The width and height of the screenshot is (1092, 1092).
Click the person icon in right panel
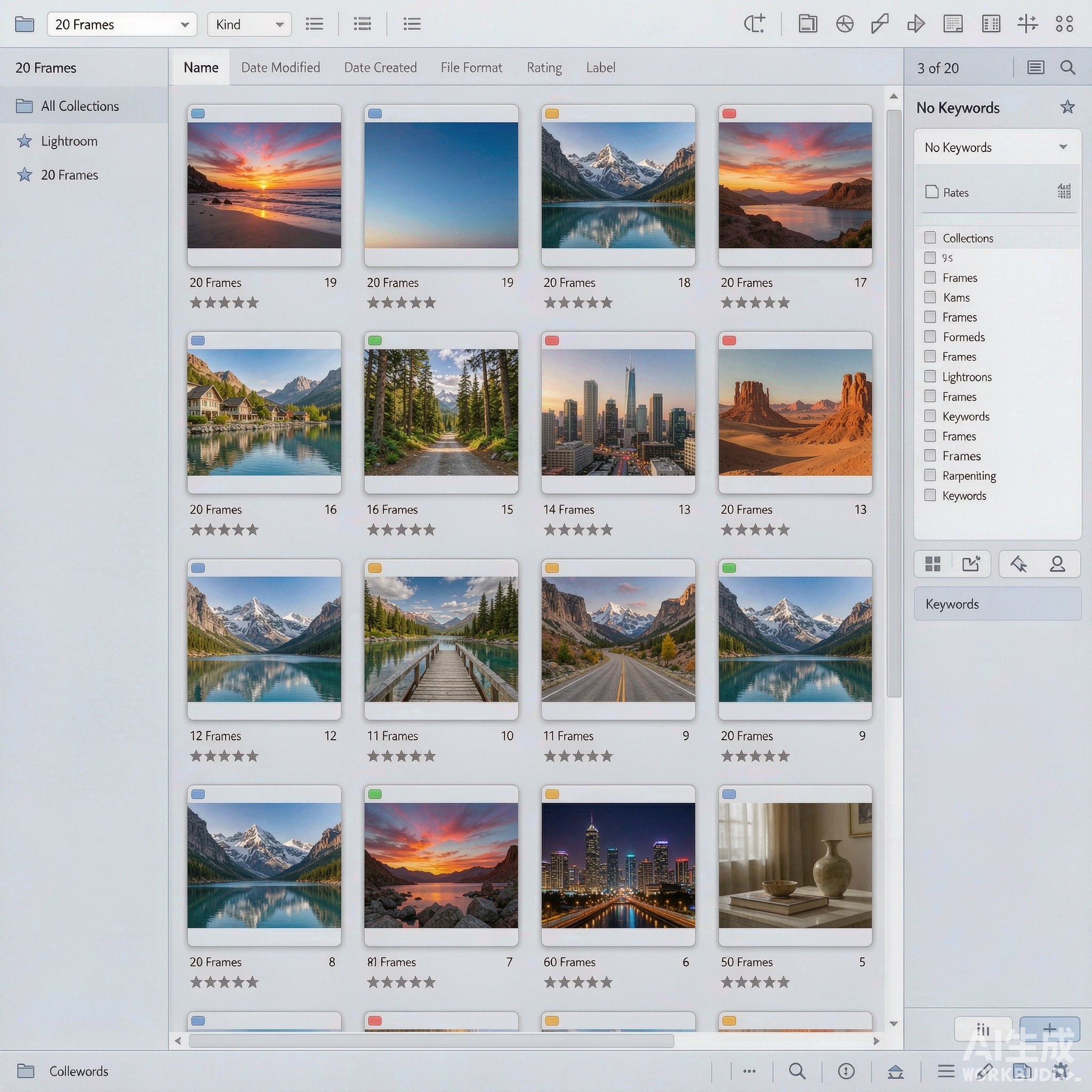(x=1057, y=564)
